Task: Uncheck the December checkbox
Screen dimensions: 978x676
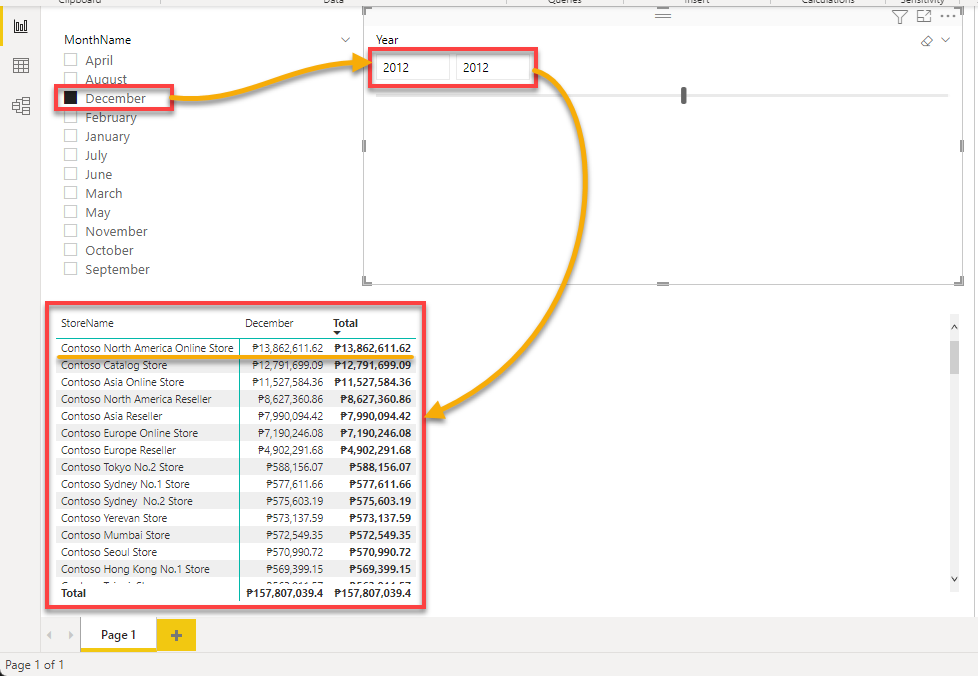Action: point(70,98)
